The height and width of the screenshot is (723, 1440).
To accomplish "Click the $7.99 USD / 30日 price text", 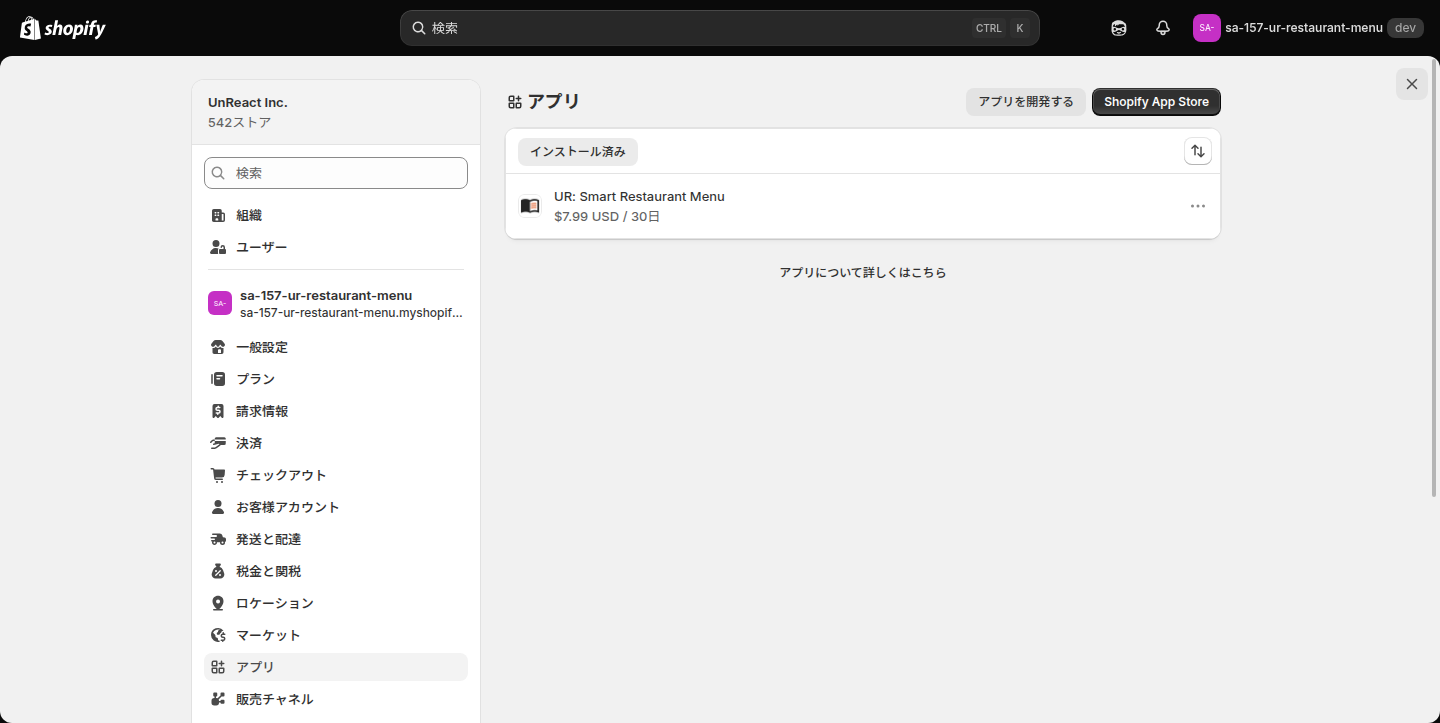I will (x=607, y=216).
